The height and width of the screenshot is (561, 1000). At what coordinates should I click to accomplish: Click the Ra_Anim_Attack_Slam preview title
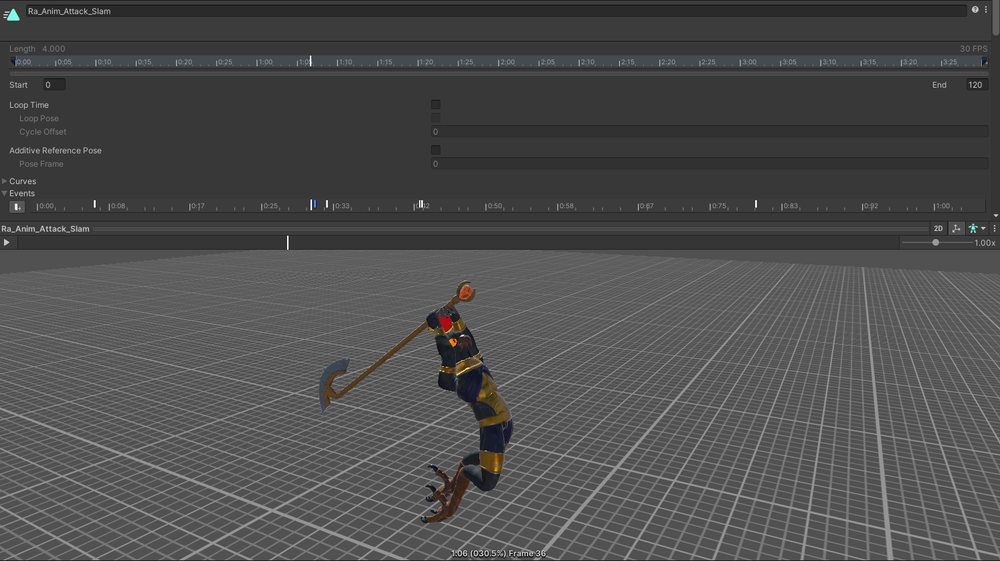[x=45, y=228]
